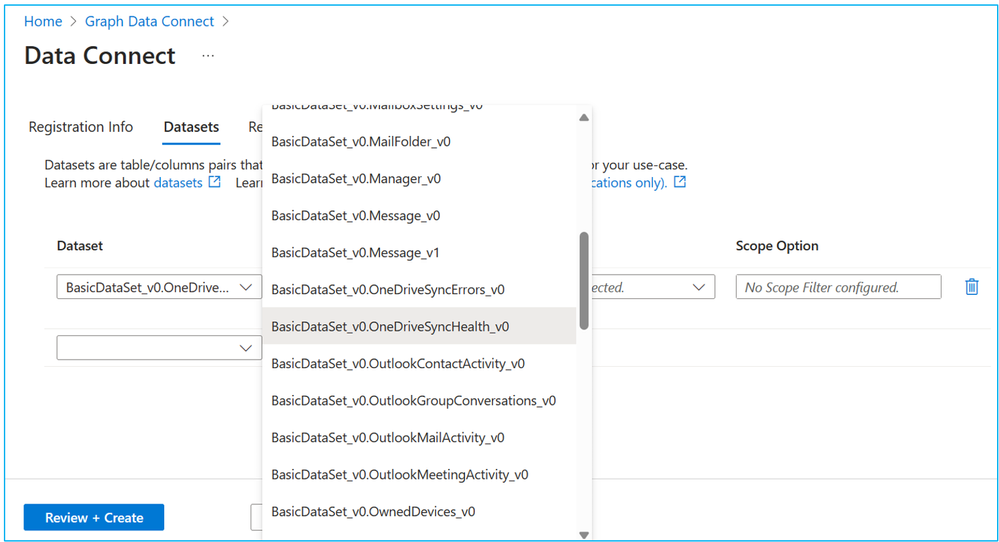Viewport: 999px width, 542px height.
Task: Pick BasicDataSet_v0.Message_v0 option
Action: click(x=419, y=215)
